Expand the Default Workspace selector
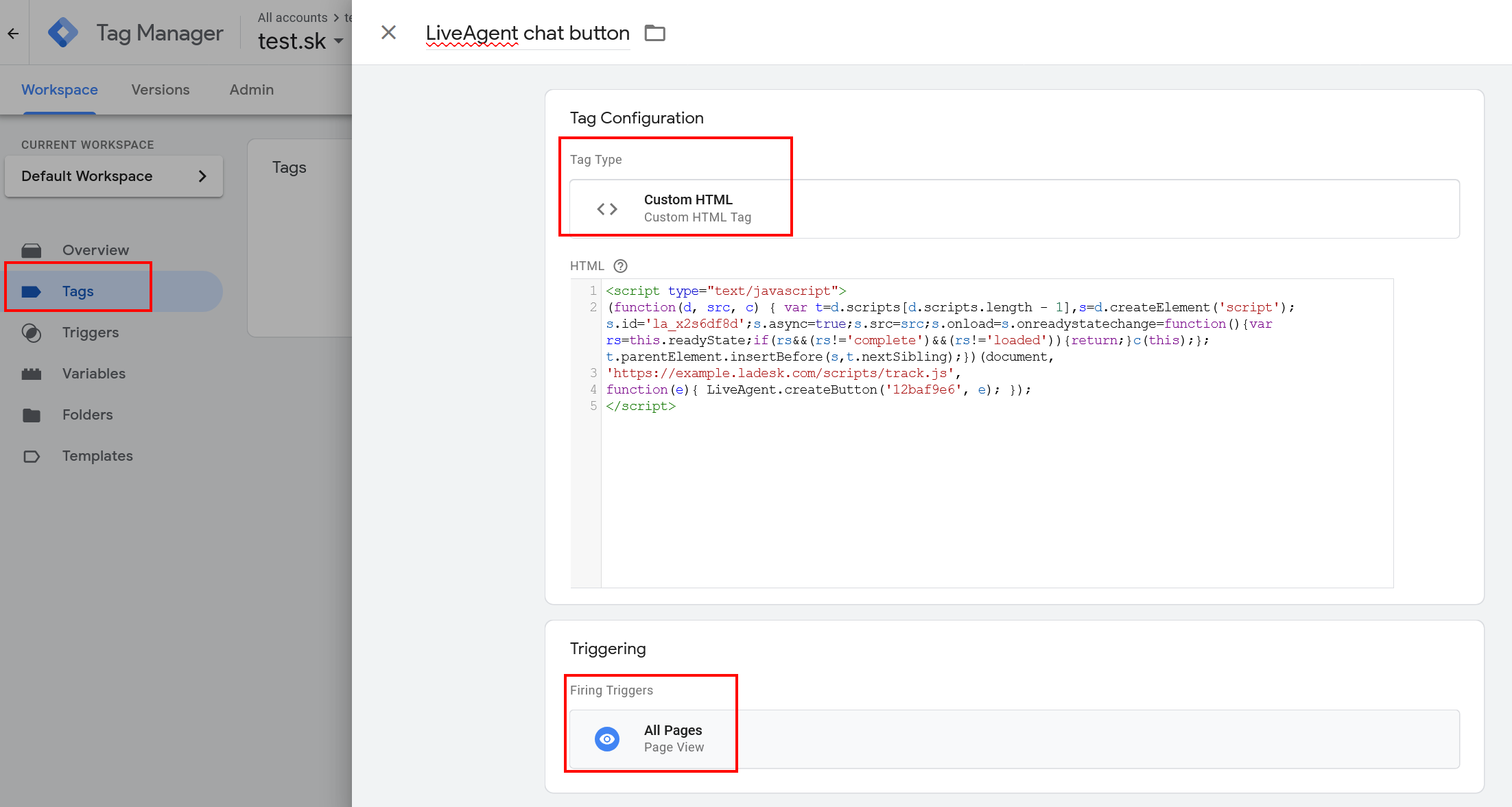This screenshot has height=807, width=1512. pos(114,176)
